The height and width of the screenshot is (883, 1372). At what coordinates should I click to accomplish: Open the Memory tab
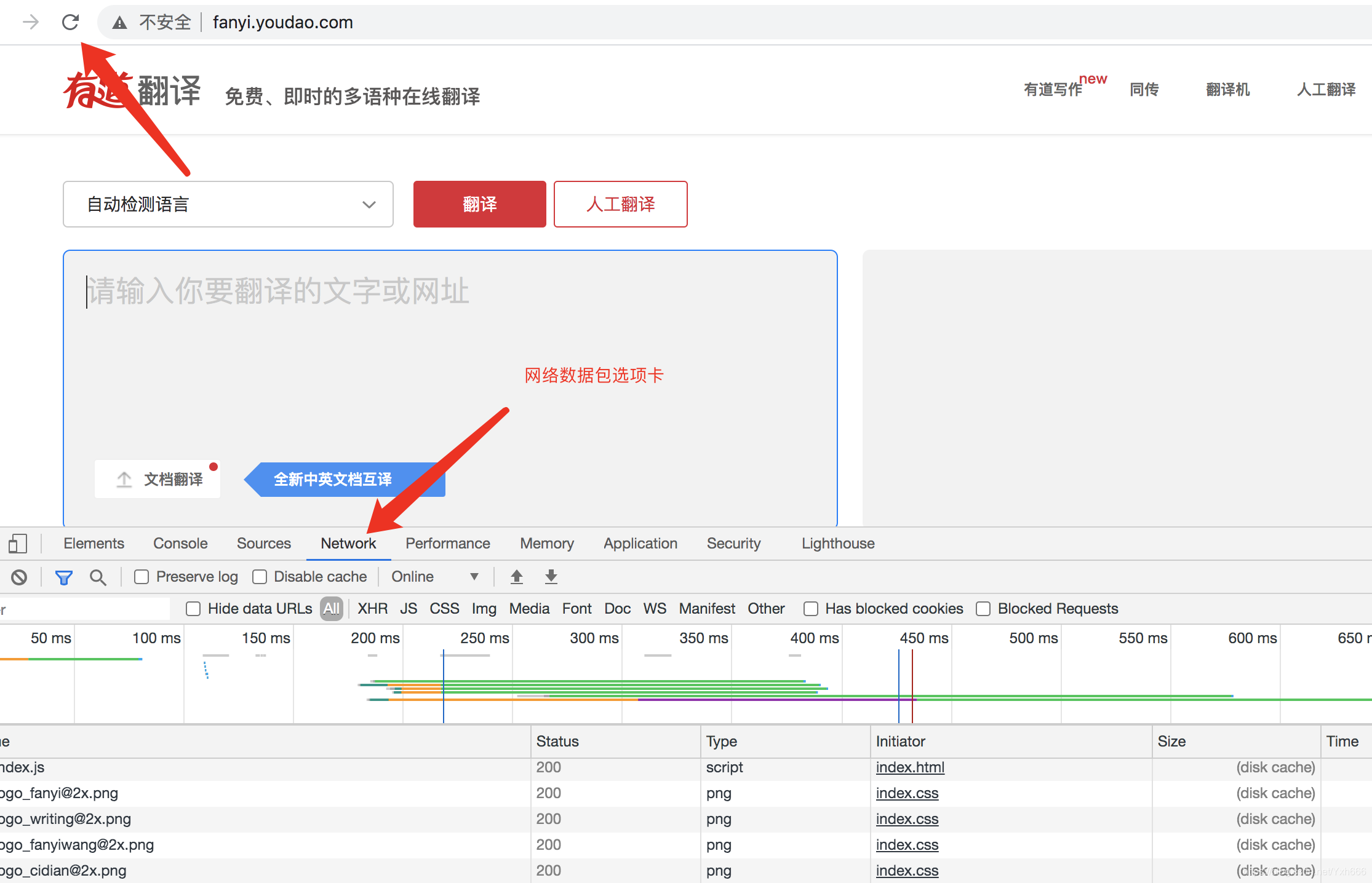547,544
